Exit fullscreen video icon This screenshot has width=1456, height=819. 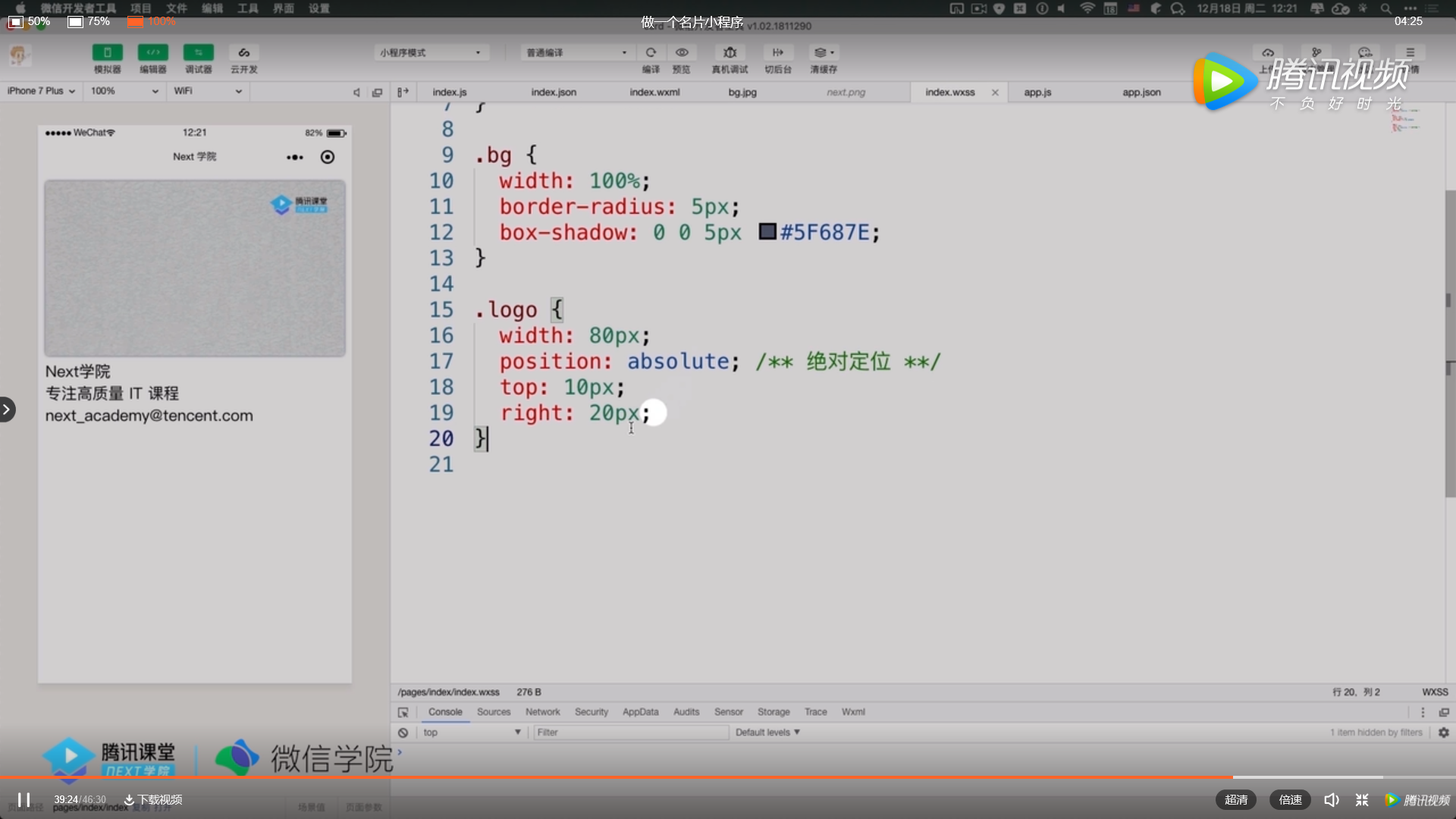pyautogui.click(x=1362, y=799)
